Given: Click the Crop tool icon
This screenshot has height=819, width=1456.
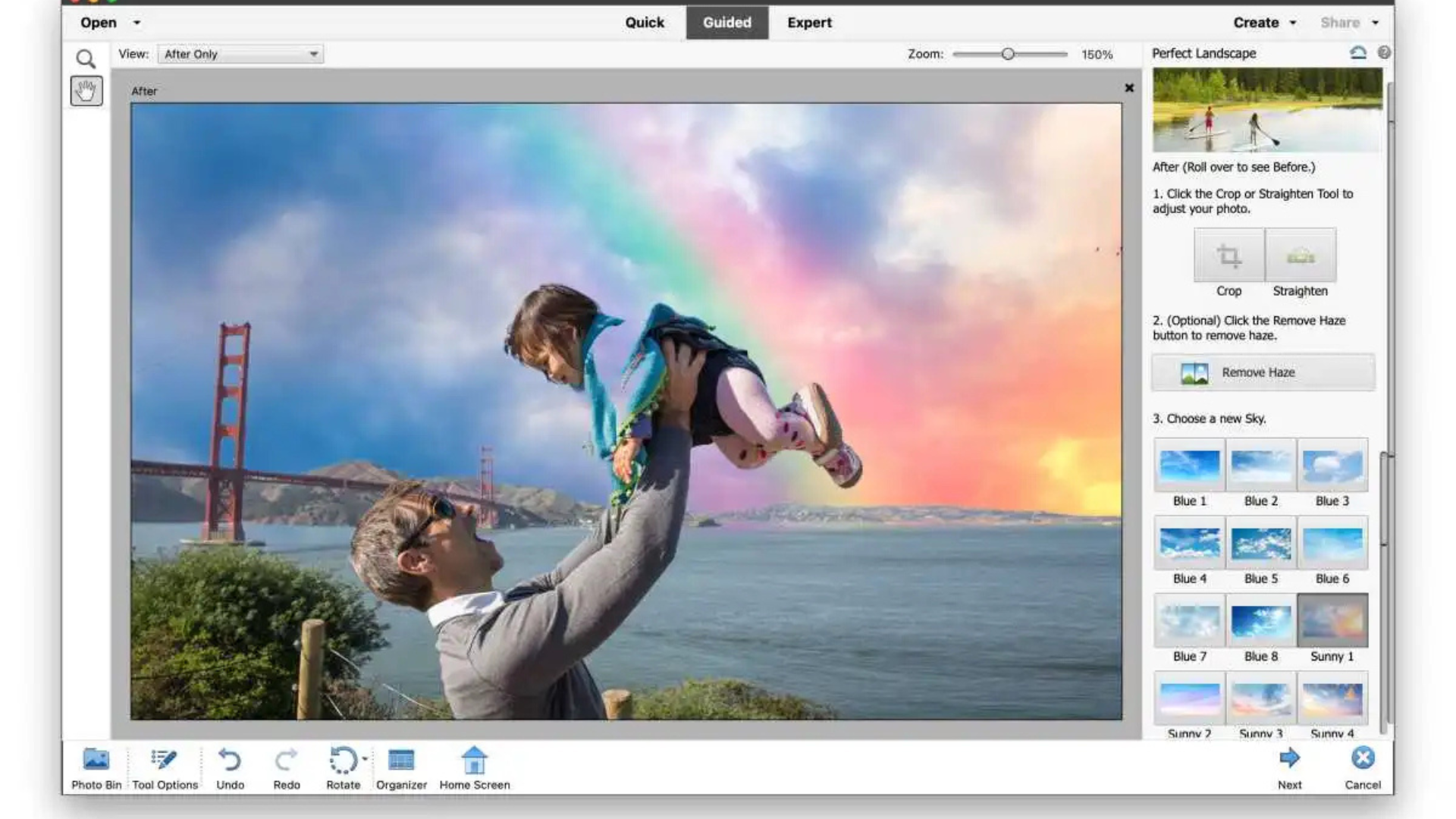Looking at the screenshot, I should (x=1228, y=256).
